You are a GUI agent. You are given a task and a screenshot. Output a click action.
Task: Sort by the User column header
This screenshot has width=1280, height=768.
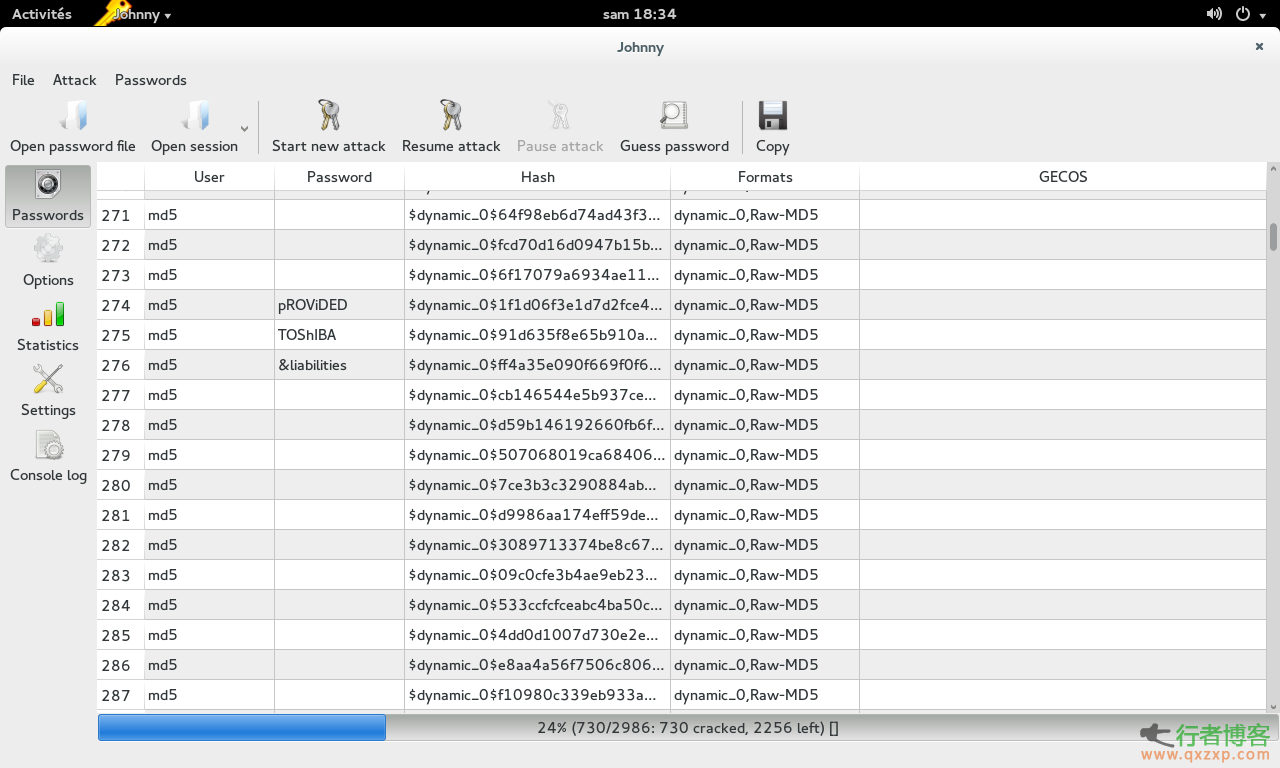click(x=209, y=177)
